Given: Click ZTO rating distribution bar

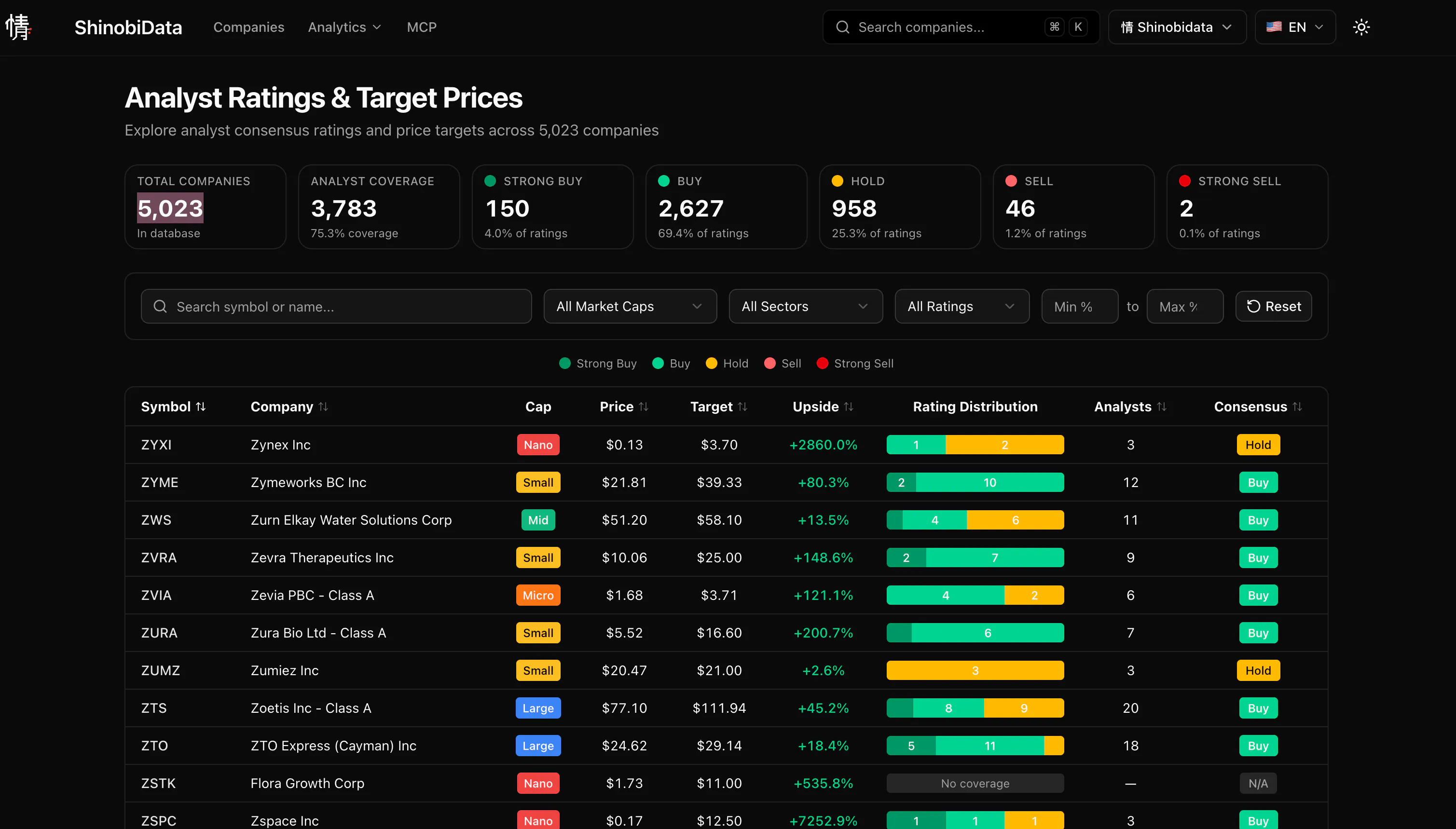Looking at the screenshot, I should pos(975,745).
